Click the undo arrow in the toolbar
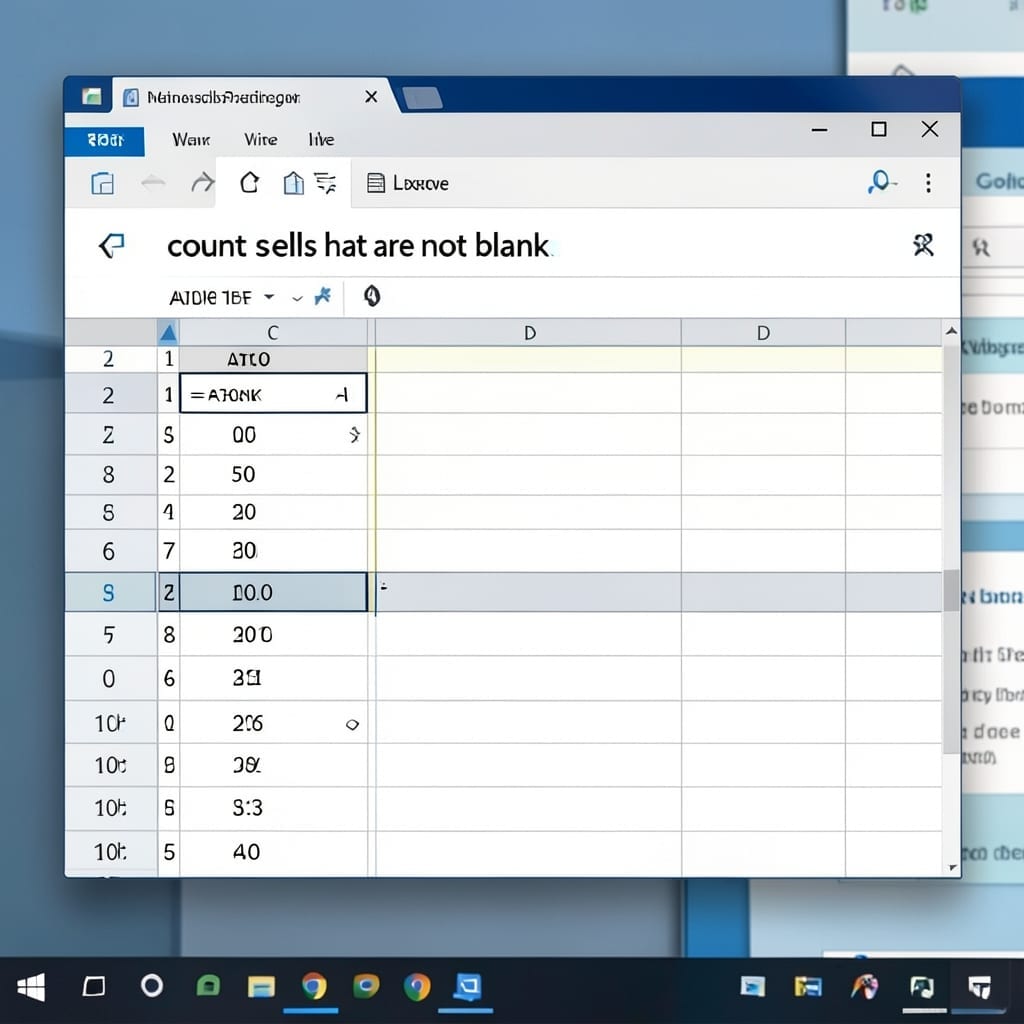1024x1024 pixels. [153, 183]
